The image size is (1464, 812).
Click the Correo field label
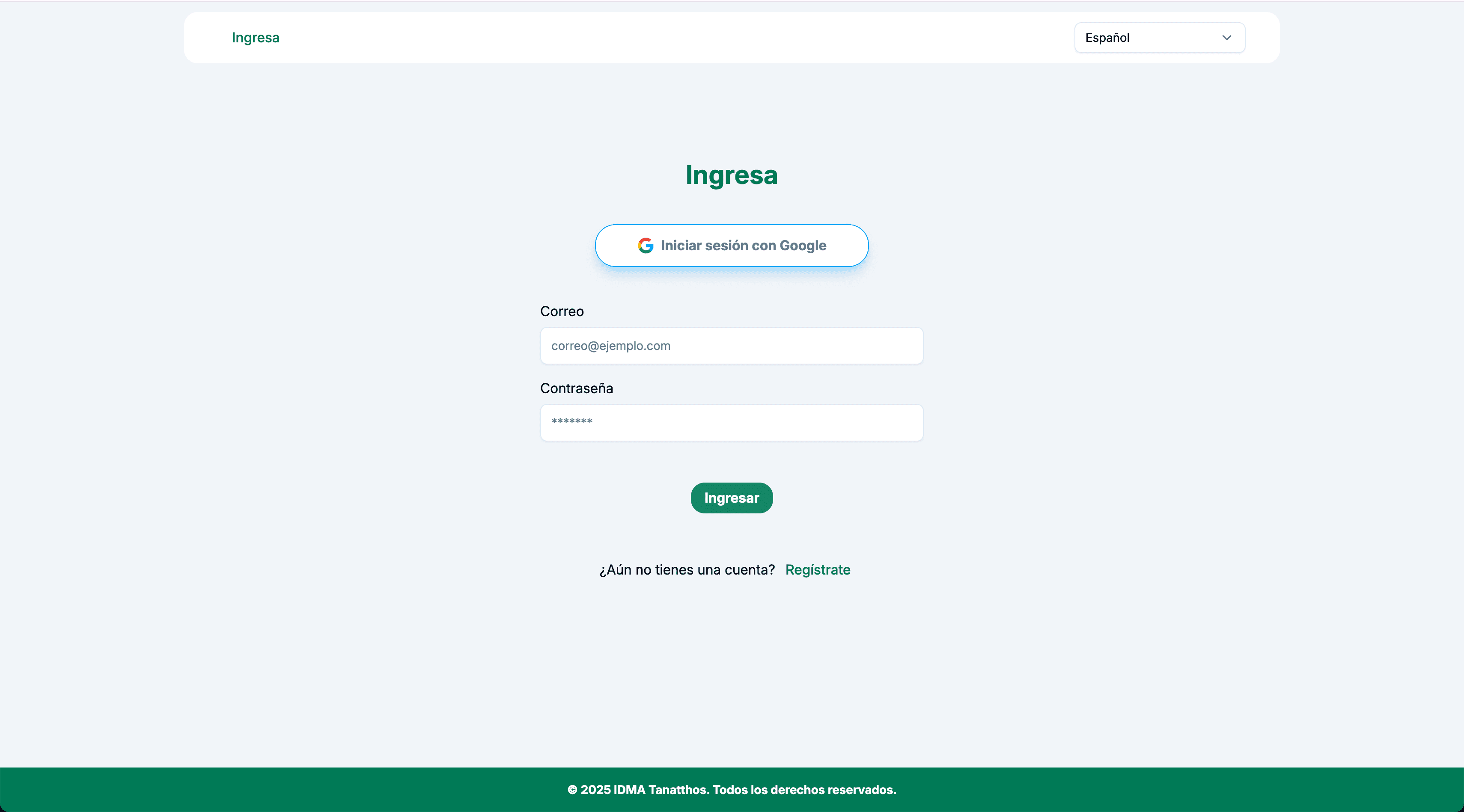(562, 311)
